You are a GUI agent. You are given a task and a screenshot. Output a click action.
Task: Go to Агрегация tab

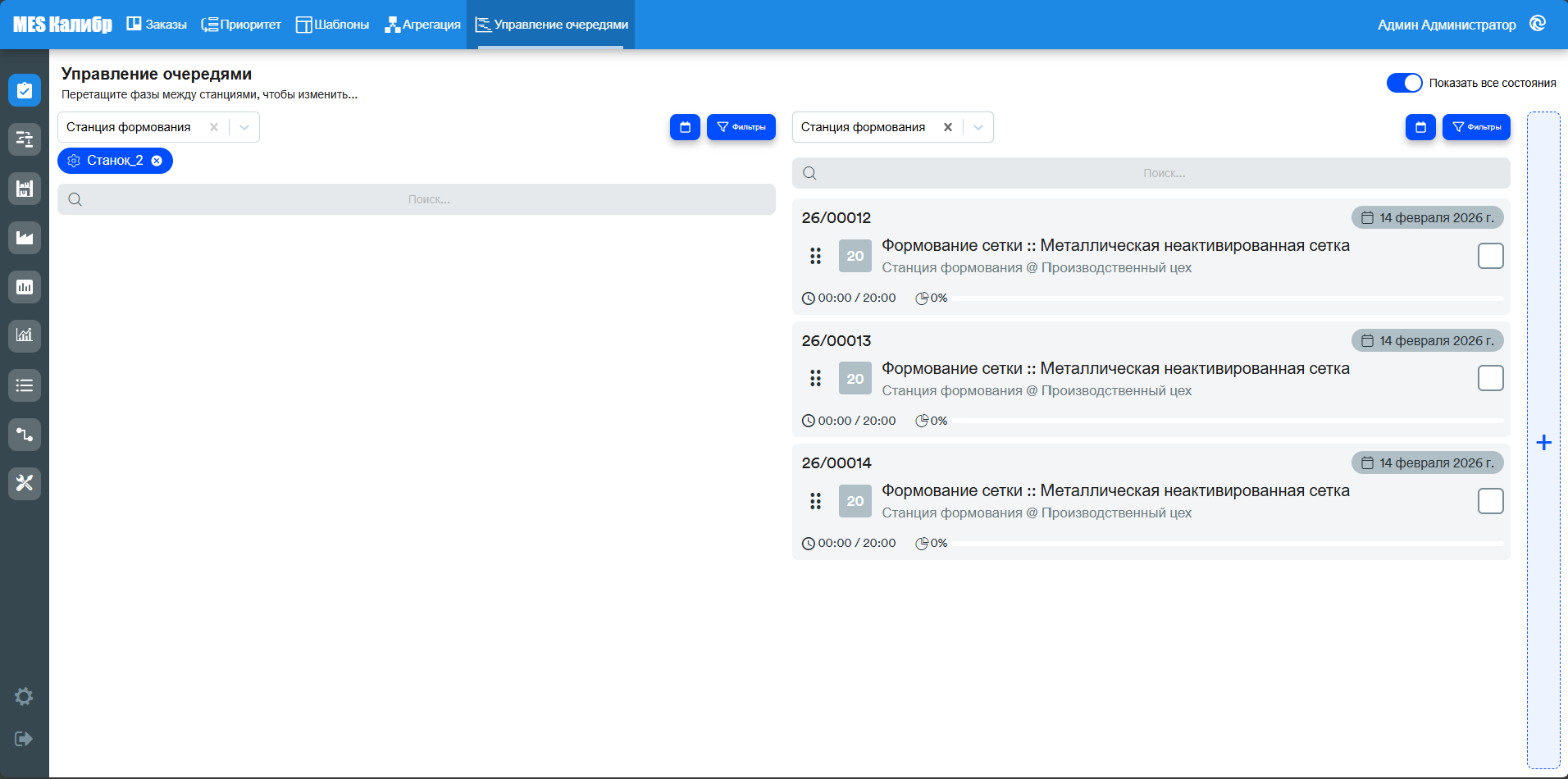(x=422, y=25)
